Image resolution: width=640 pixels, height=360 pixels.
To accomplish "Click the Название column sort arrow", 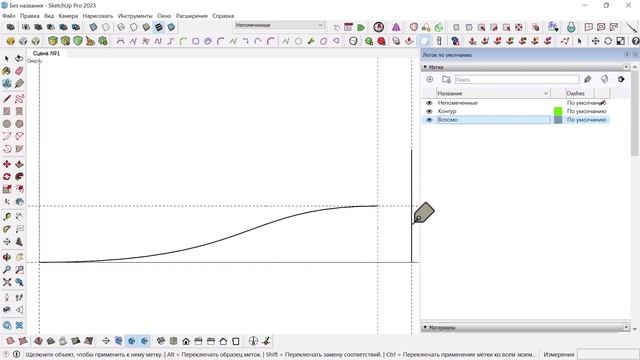I will (546, 93).
